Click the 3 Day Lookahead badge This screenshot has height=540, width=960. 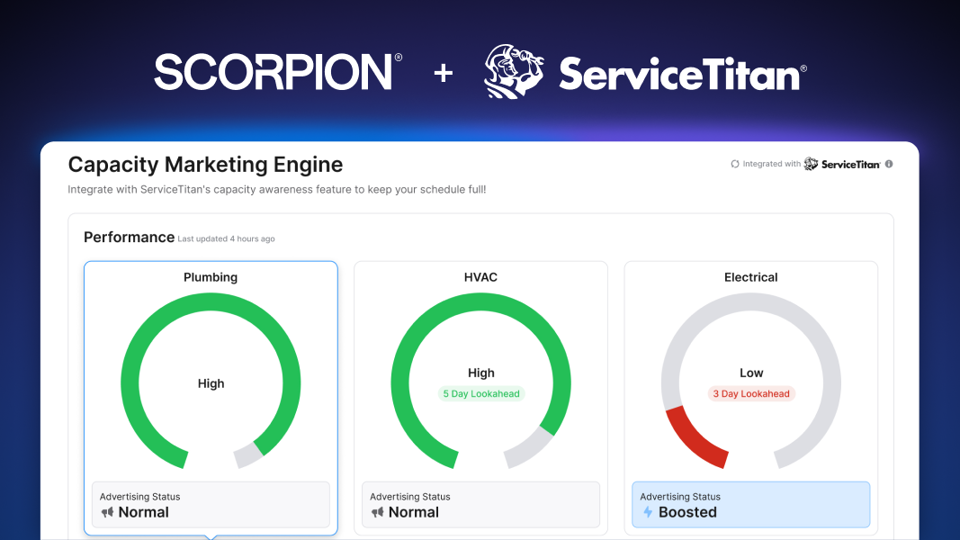[x=751, y=394]
